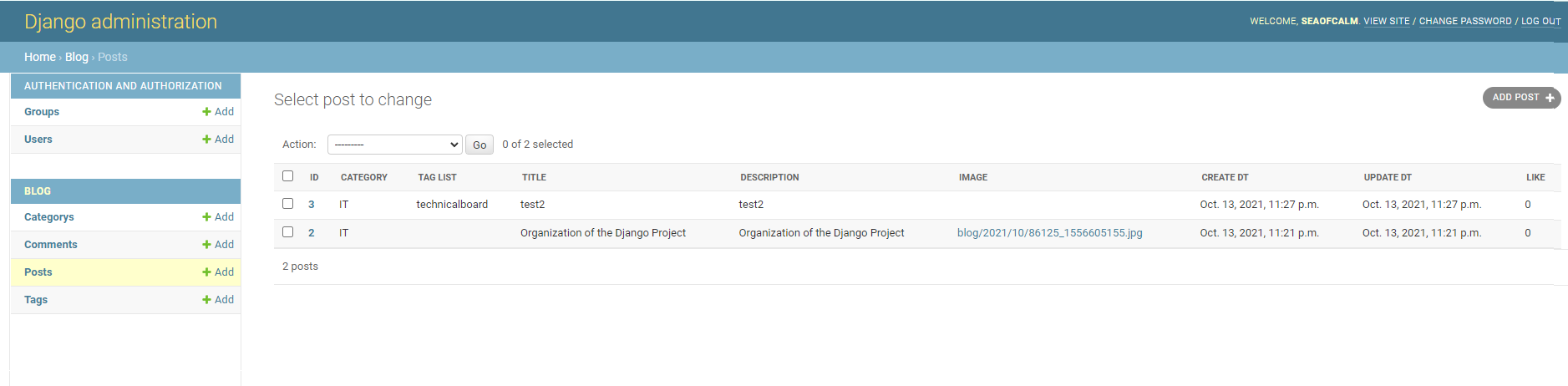The width and height of the screenshot is (1568, 386).
Task: Go to Blog in breadcrumbs
Action: pos(77,57)
